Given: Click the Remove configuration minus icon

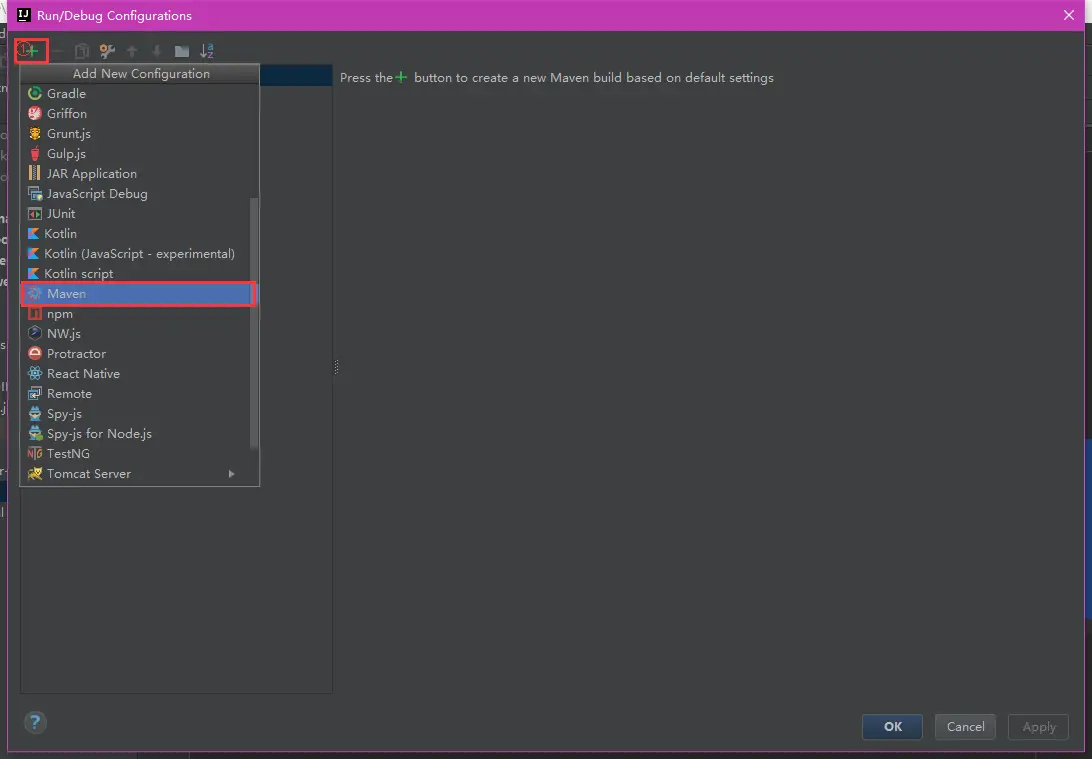Looking at the screenshot, I should point(56,51).
